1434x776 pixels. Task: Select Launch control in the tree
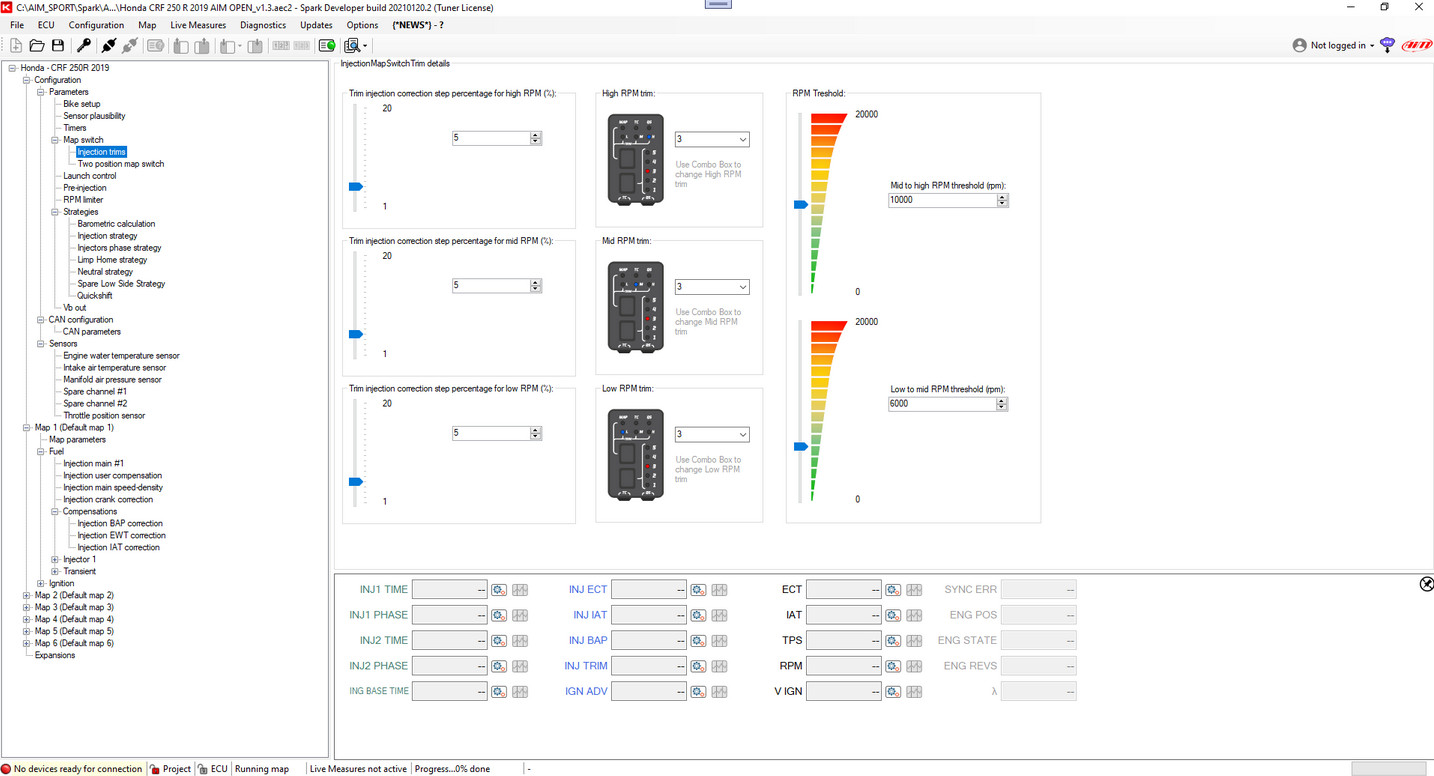(90, 176)
